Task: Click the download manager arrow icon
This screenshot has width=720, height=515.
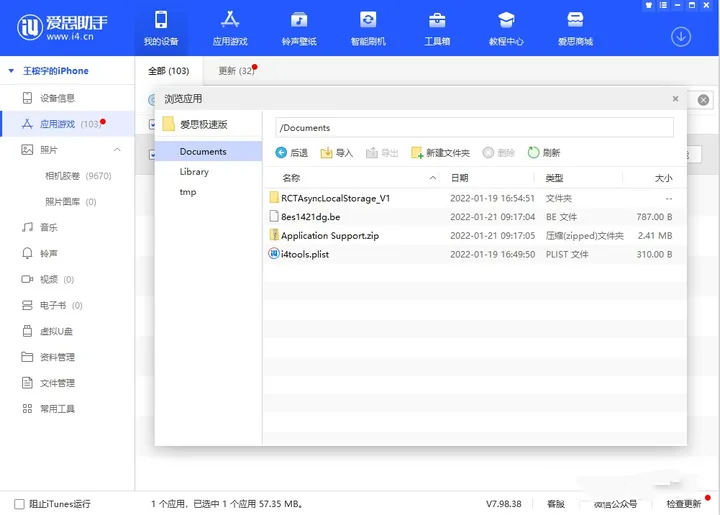Action: pyautogui.click(x=681, y=37)
